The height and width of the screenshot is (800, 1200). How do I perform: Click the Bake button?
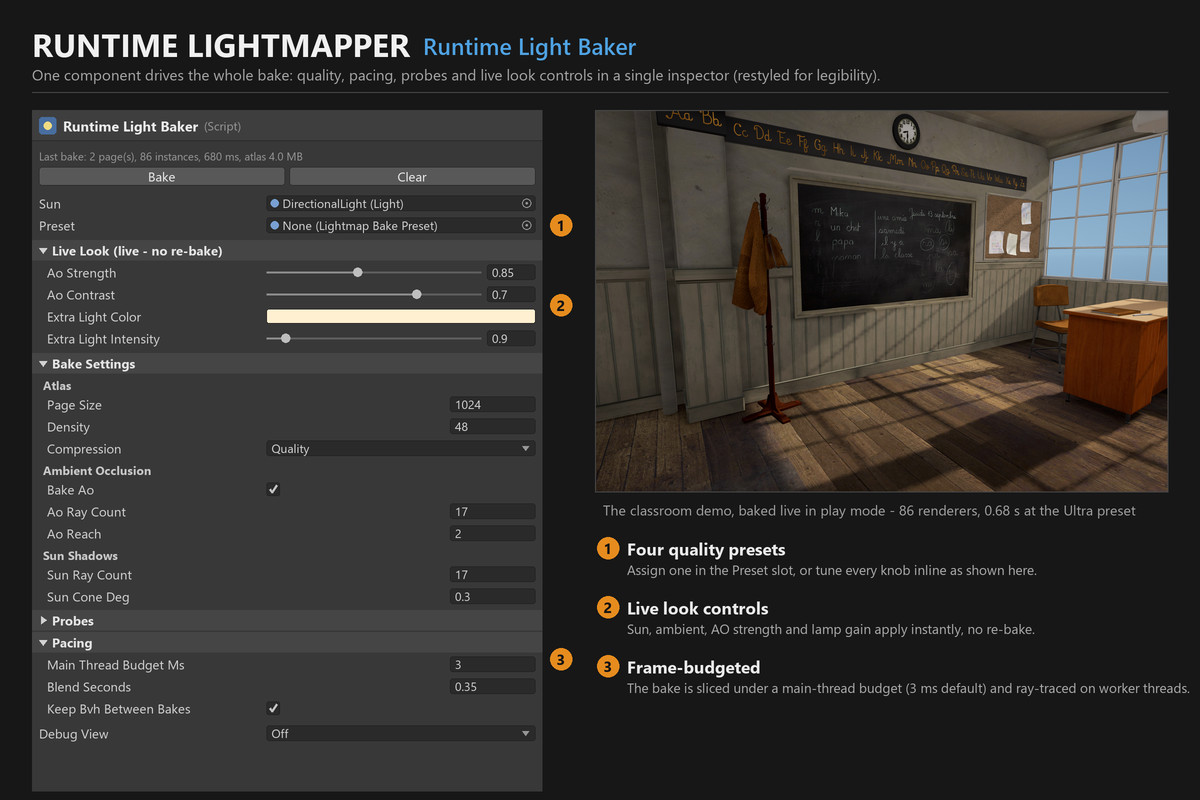click(161, 177)
